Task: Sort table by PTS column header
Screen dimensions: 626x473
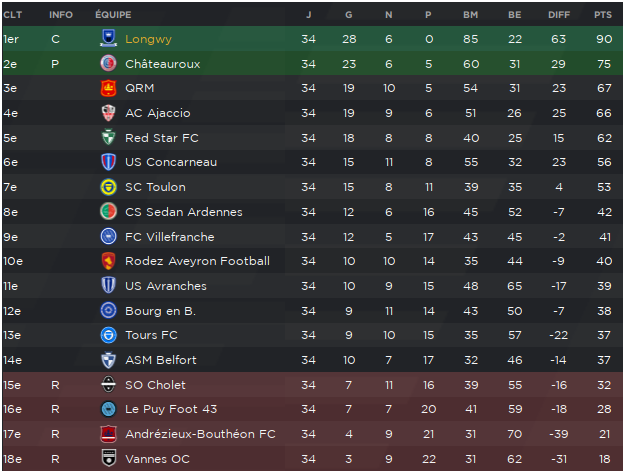Action: pyautogui.click(x=602, y=15)
